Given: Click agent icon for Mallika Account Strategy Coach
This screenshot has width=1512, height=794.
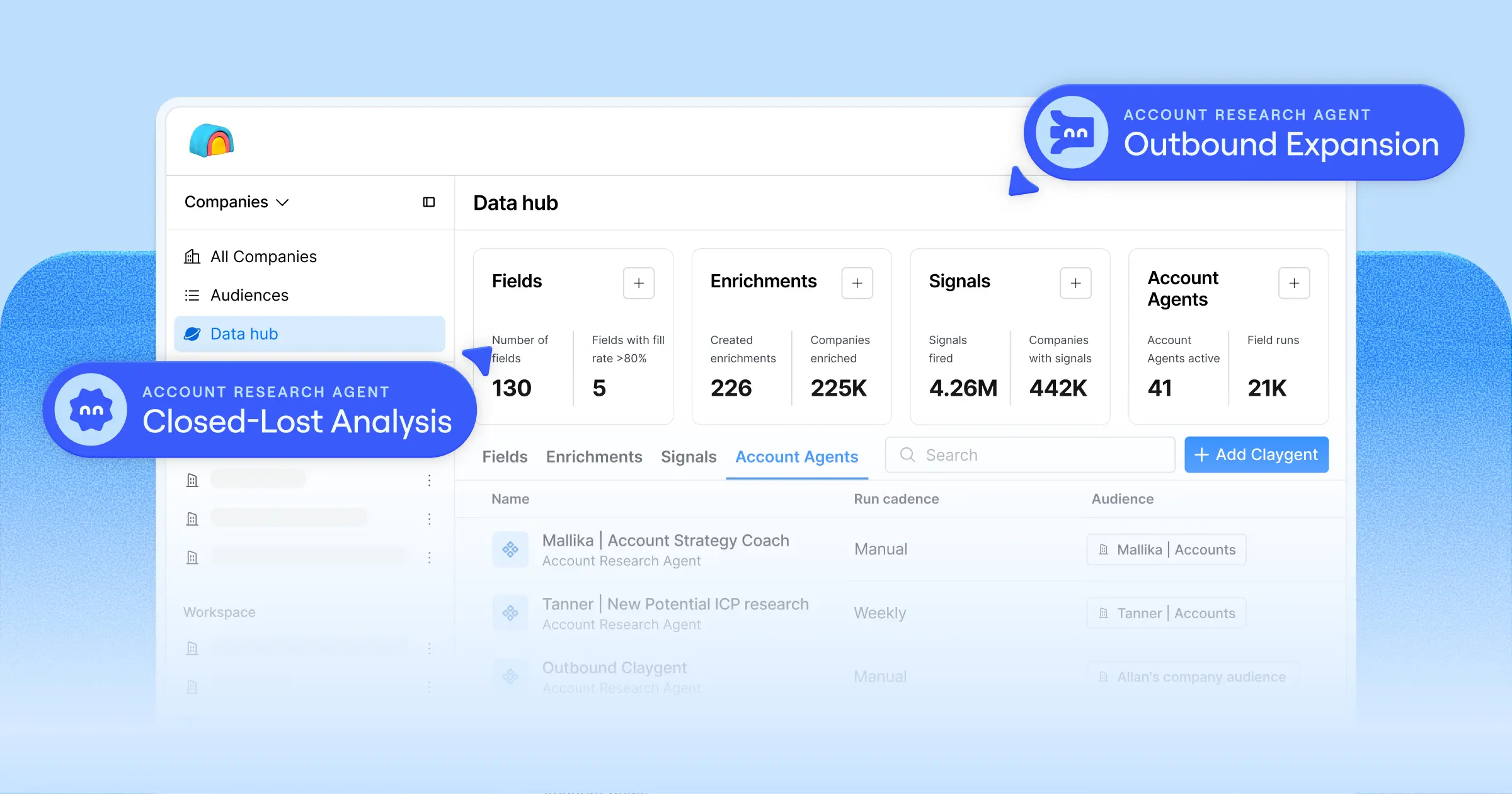Looking at the screenshot, I should coord(510,549).
